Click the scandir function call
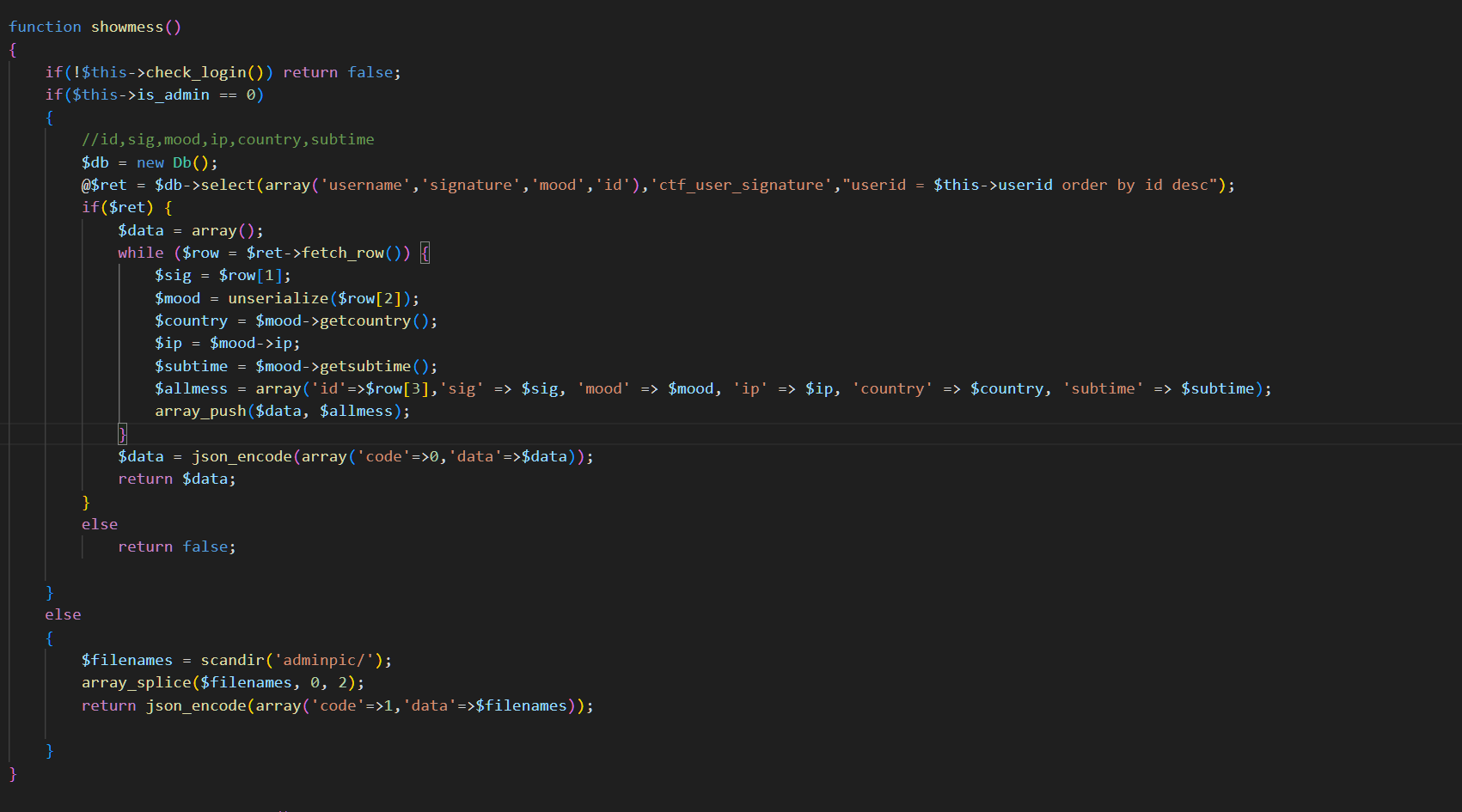 232,660
